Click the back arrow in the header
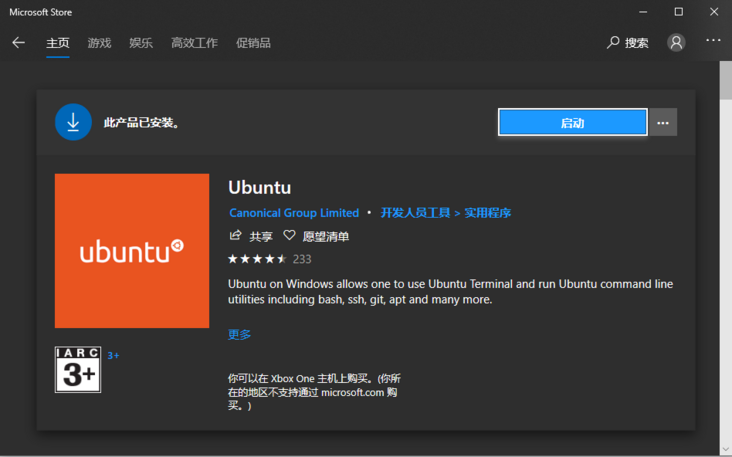This screenshot has width=732, height=457. (18, 43)
